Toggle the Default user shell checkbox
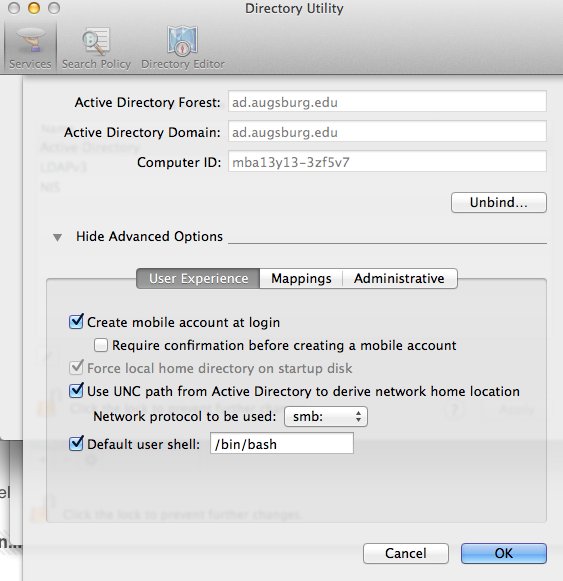The image size is (563, 581). click(x=76, y=443)
